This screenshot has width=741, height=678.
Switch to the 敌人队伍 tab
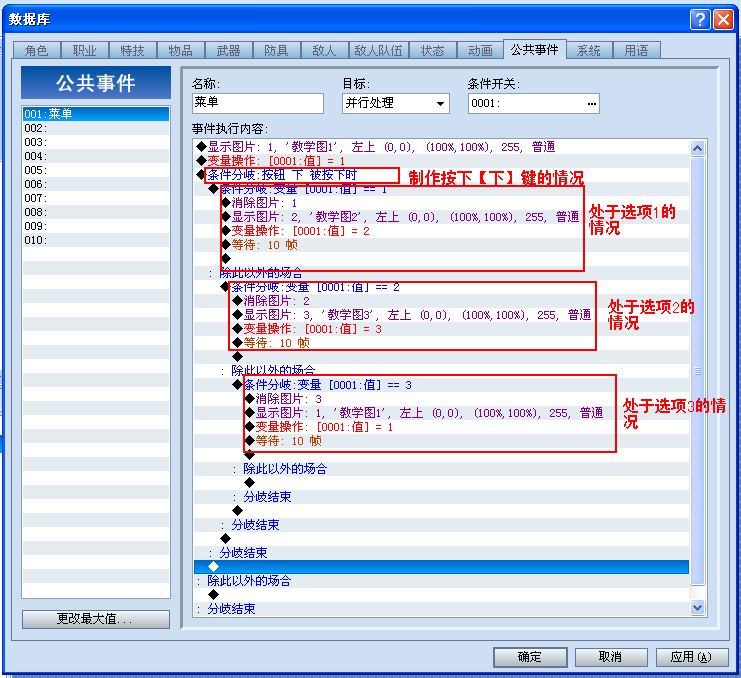click(x=379, y=50)
